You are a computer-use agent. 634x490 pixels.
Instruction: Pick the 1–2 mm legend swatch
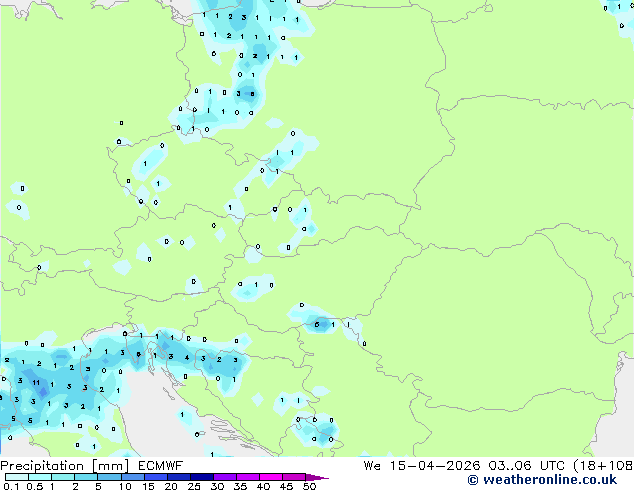click(x=63, y=477)
